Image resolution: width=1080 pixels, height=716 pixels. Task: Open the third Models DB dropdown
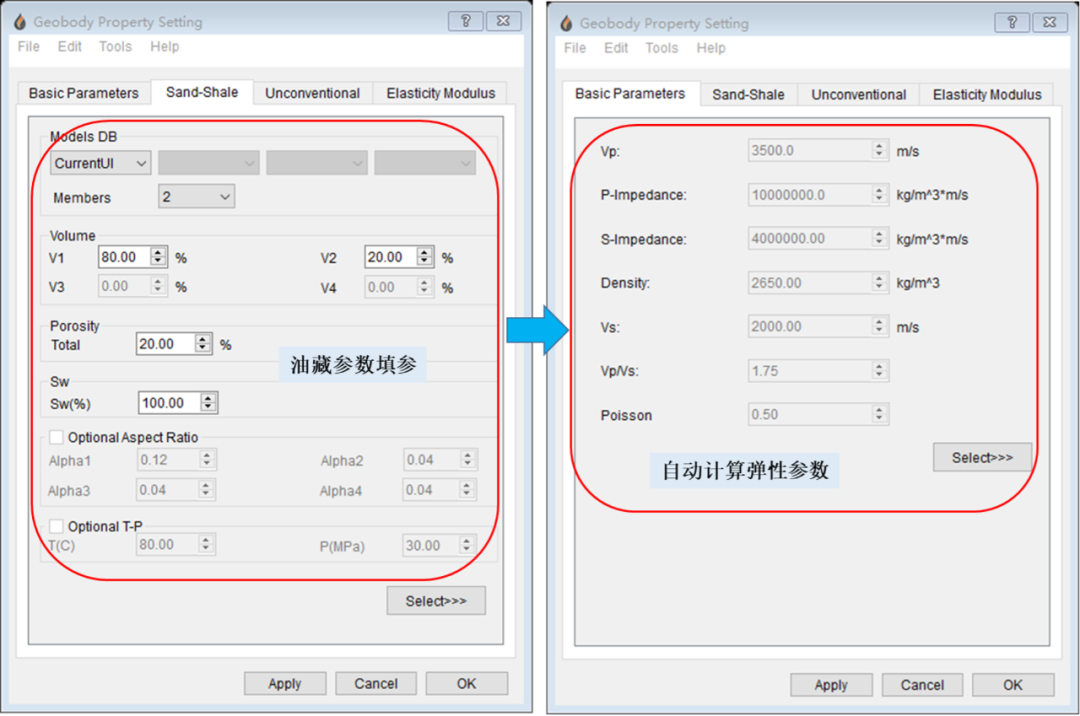tap(317, 163)
